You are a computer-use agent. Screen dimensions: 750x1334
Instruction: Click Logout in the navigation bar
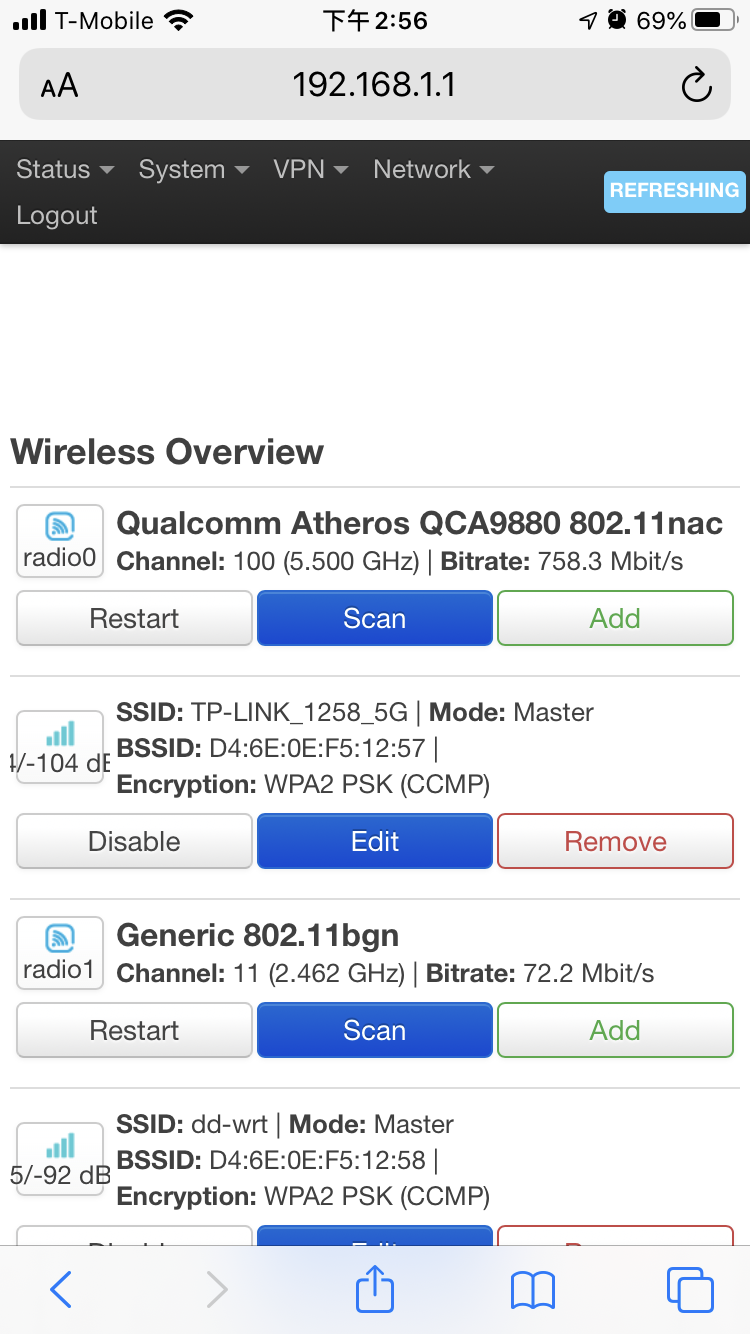tap(56, 215)
